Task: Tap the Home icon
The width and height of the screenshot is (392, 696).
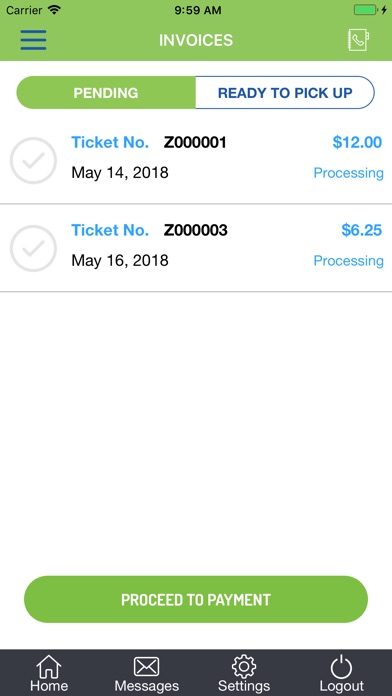Action: 49,667
